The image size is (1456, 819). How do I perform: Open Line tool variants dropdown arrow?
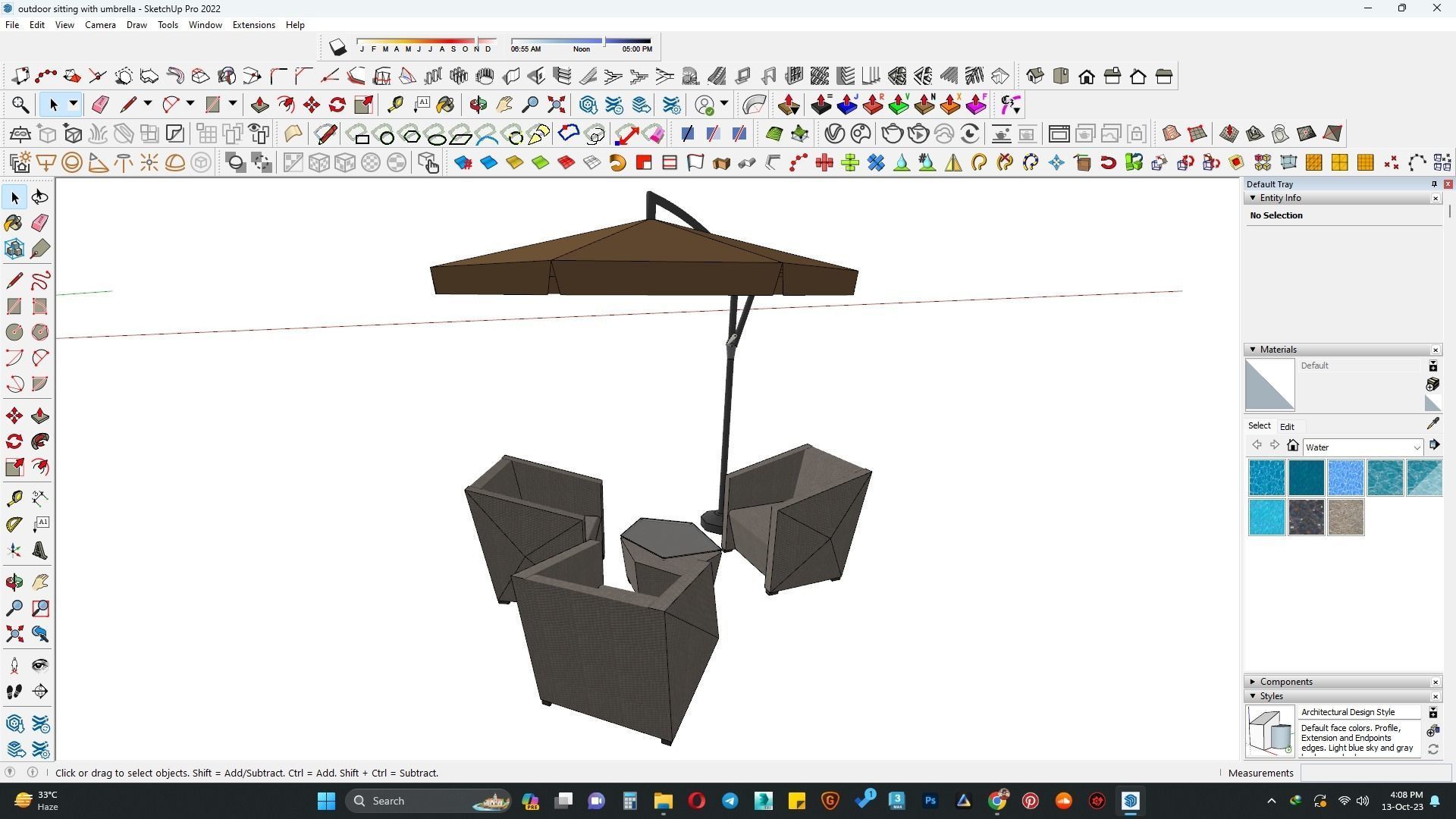coord(147,104)
